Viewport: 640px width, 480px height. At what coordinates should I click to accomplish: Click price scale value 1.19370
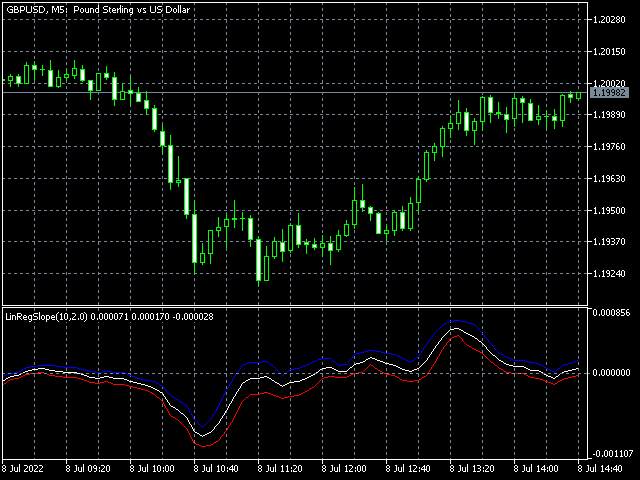[609, 242]
